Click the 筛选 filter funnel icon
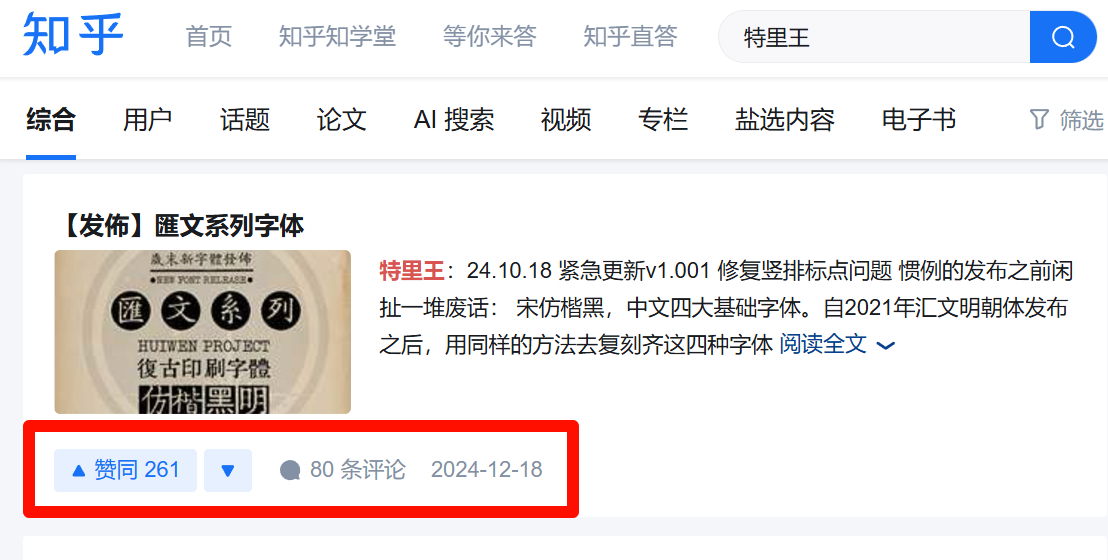The height and width of the screenshot is (560, 1108). coord(1039,119)
